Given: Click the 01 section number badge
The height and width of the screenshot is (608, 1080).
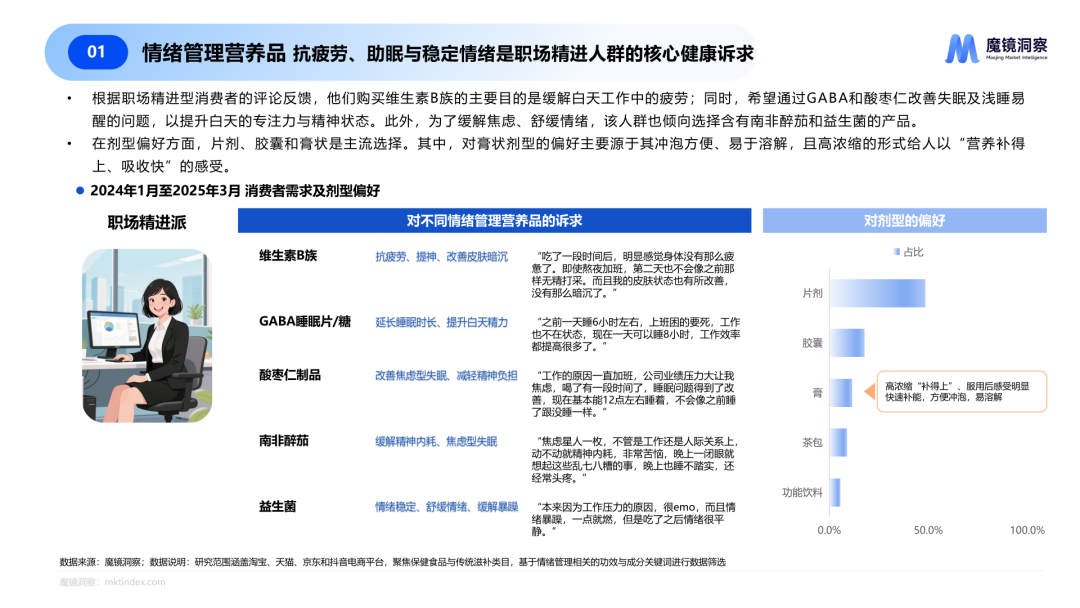Looking at the screenshot, I should [97, 52].
